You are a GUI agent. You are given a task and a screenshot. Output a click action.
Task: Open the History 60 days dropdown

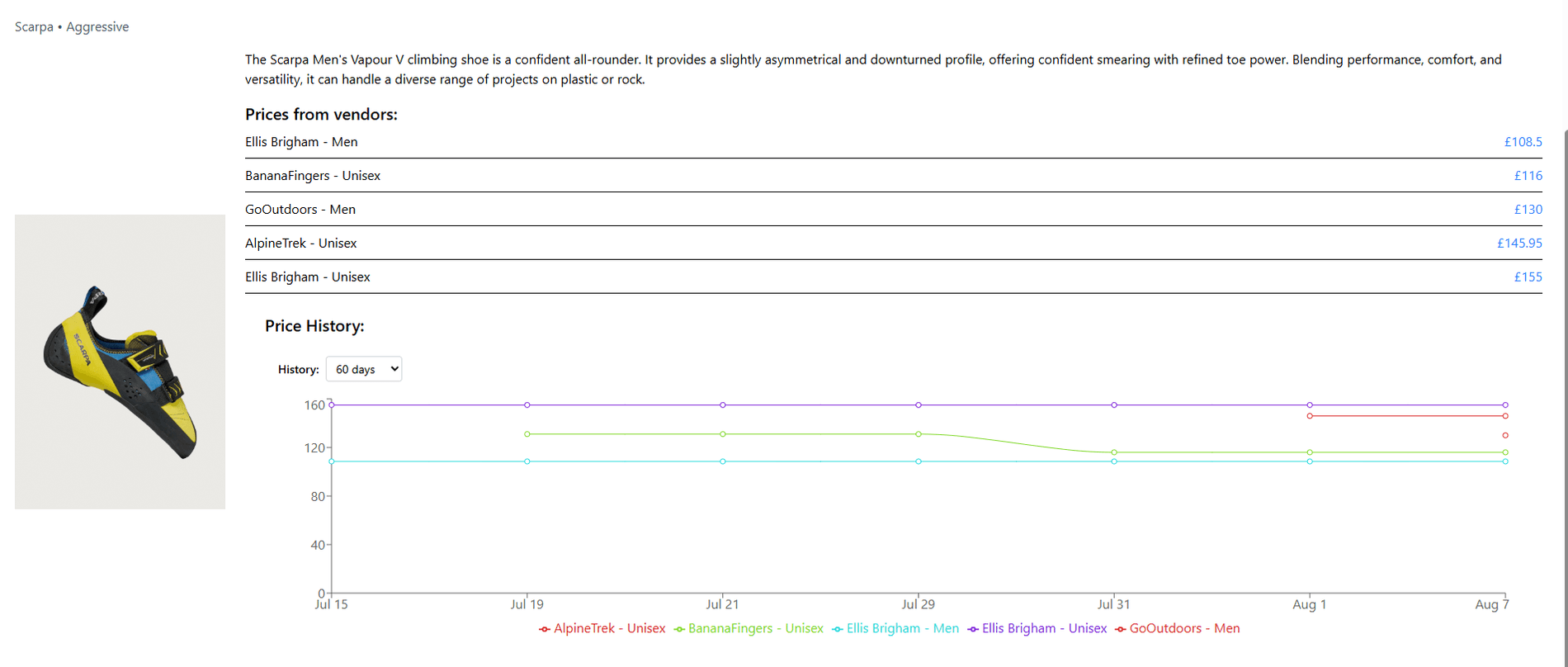pyautogui.click(x=364, y=369)
